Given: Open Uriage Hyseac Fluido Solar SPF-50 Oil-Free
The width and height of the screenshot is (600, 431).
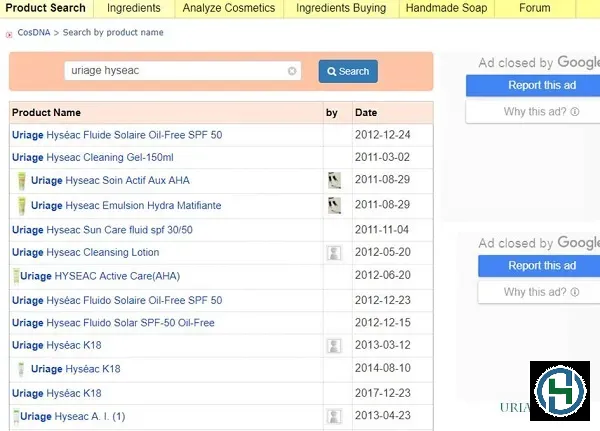Looking at the screenshot, I should 113,323.
